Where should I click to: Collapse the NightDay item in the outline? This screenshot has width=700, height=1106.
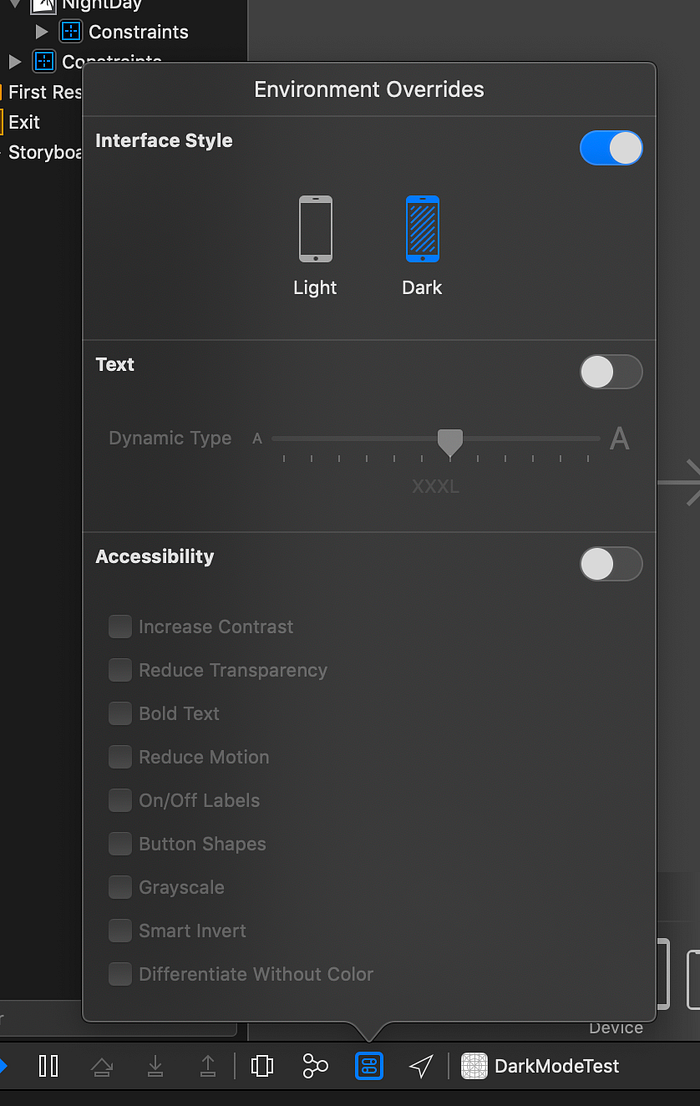point(12,4)
